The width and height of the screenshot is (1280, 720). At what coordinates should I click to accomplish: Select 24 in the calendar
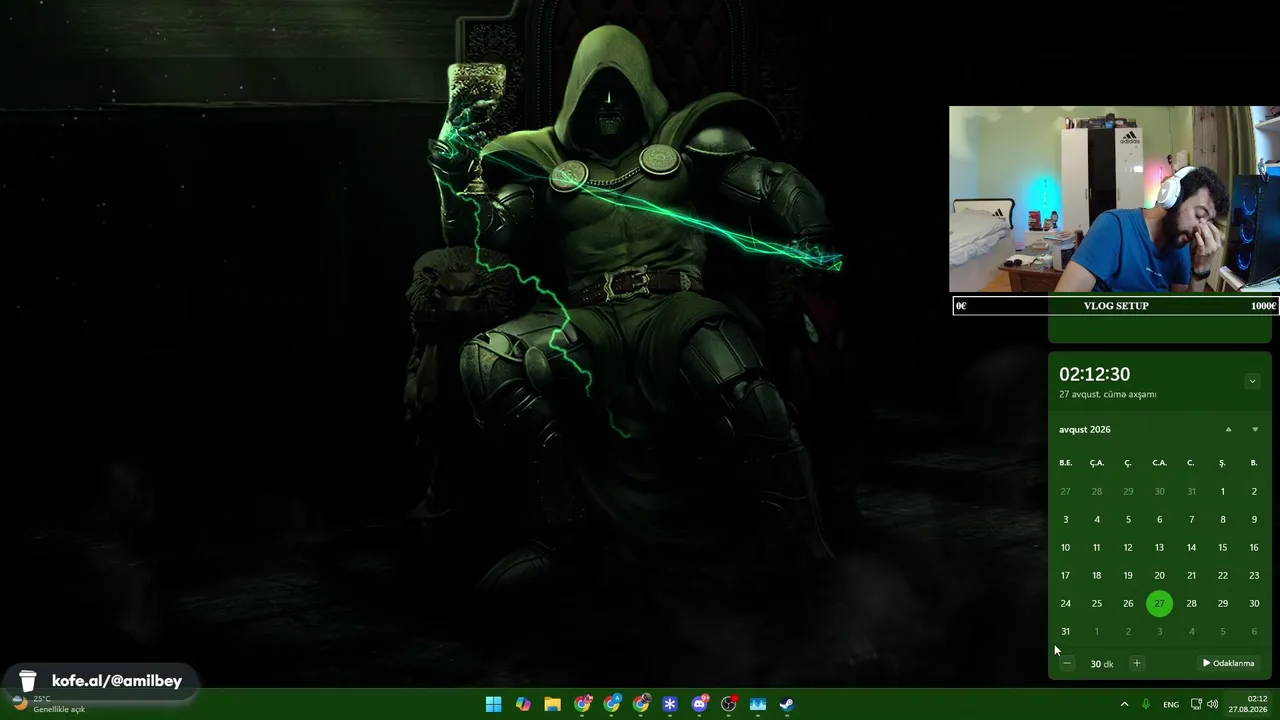1065,603
